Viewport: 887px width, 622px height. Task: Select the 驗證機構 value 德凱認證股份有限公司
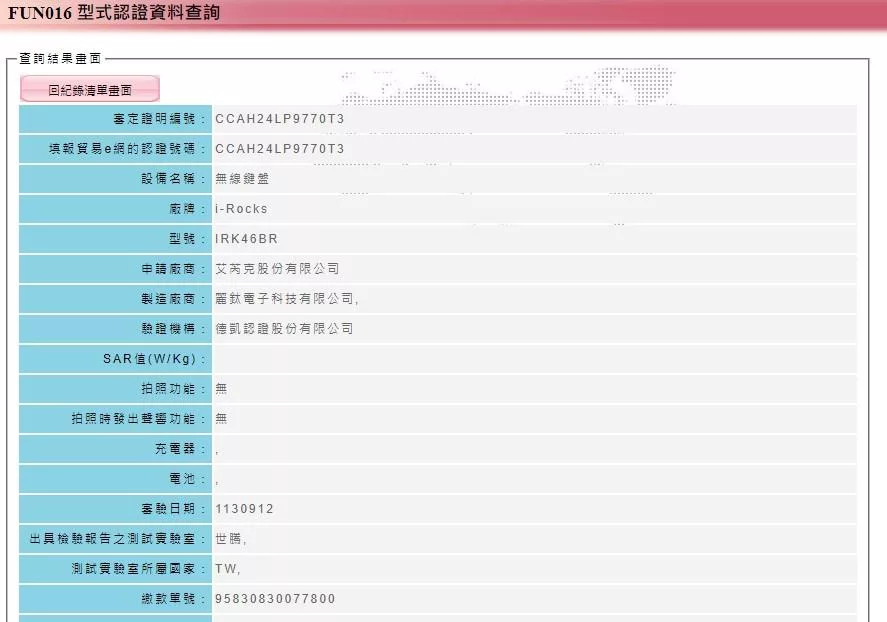284,329
